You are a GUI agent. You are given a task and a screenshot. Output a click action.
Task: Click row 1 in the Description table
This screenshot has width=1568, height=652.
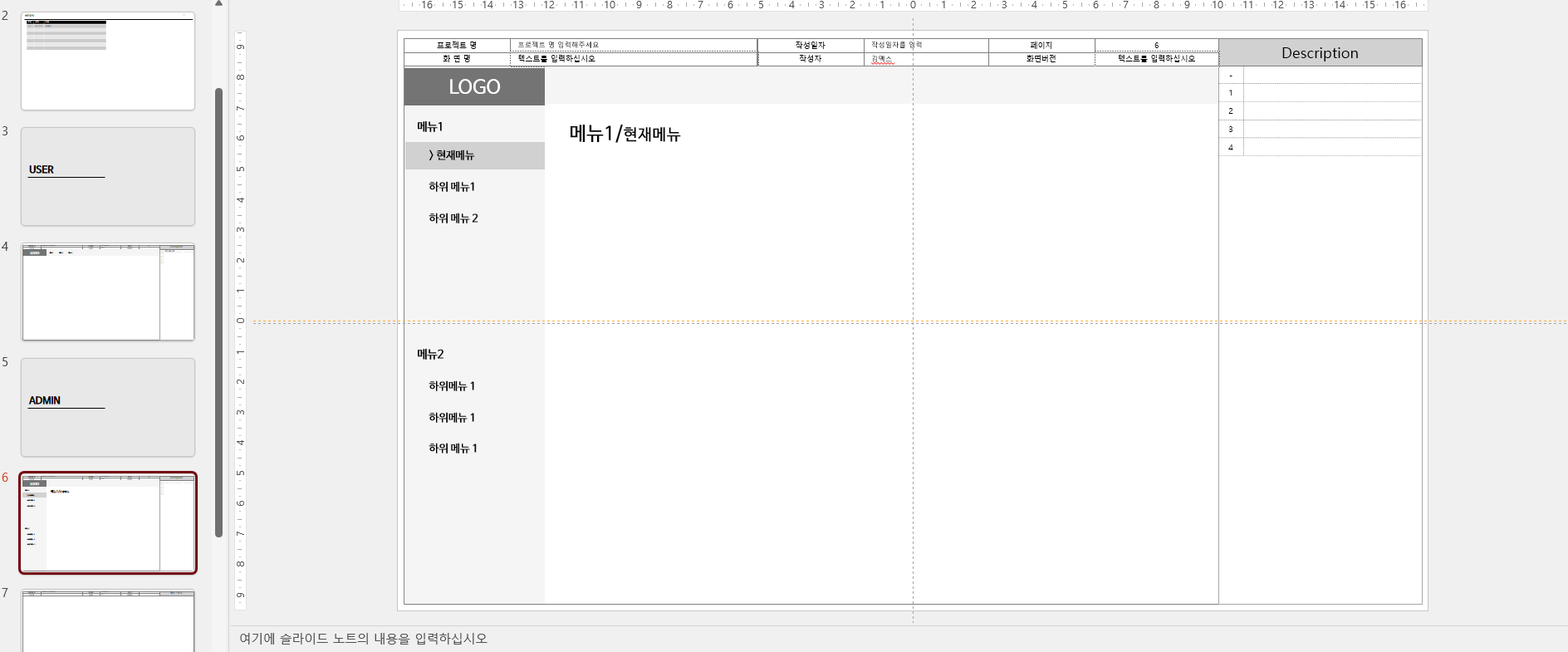(x=1321, y=93)
